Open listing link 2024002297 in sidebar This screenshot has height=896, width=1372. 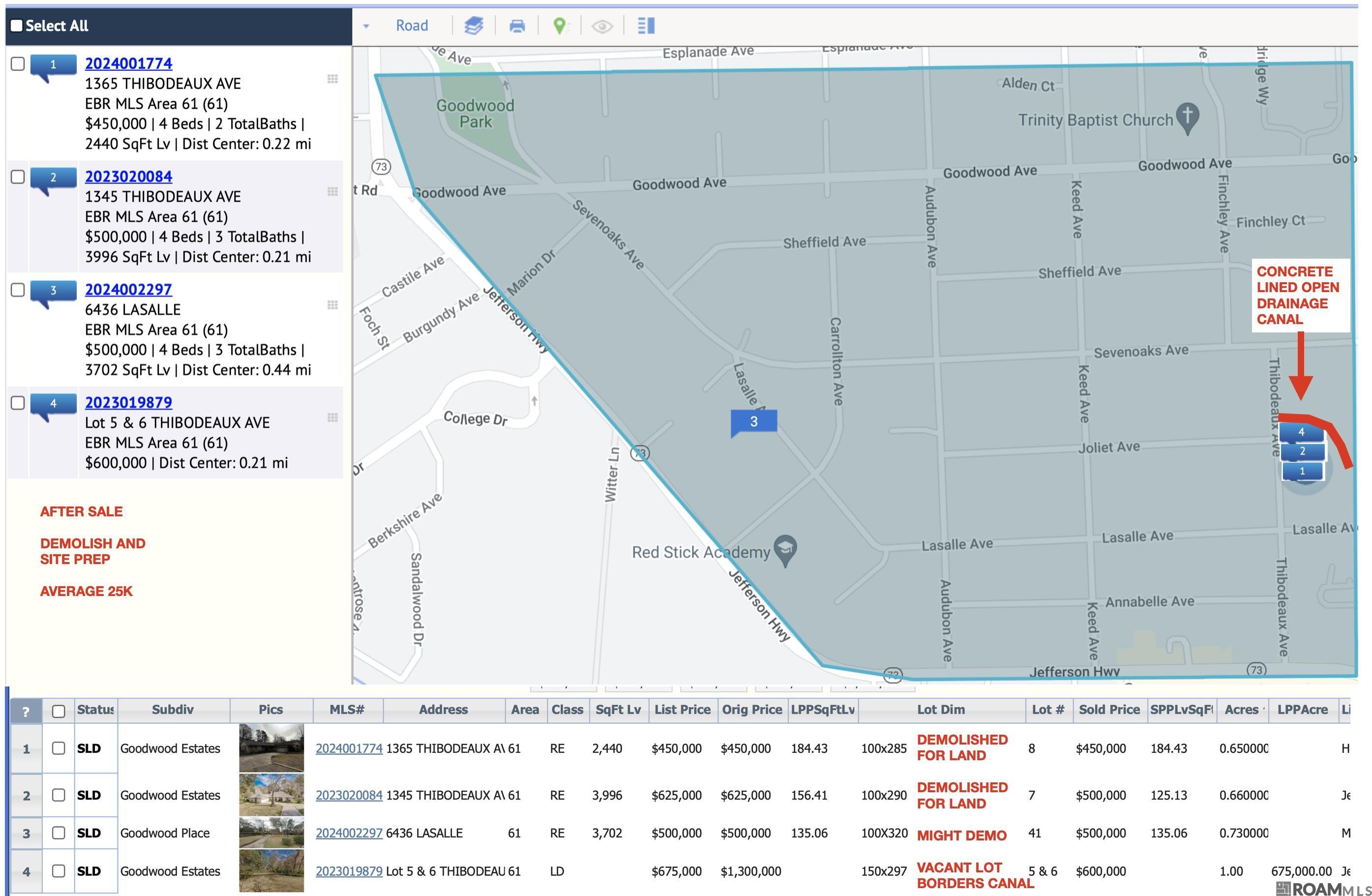[x=128, y=290]
